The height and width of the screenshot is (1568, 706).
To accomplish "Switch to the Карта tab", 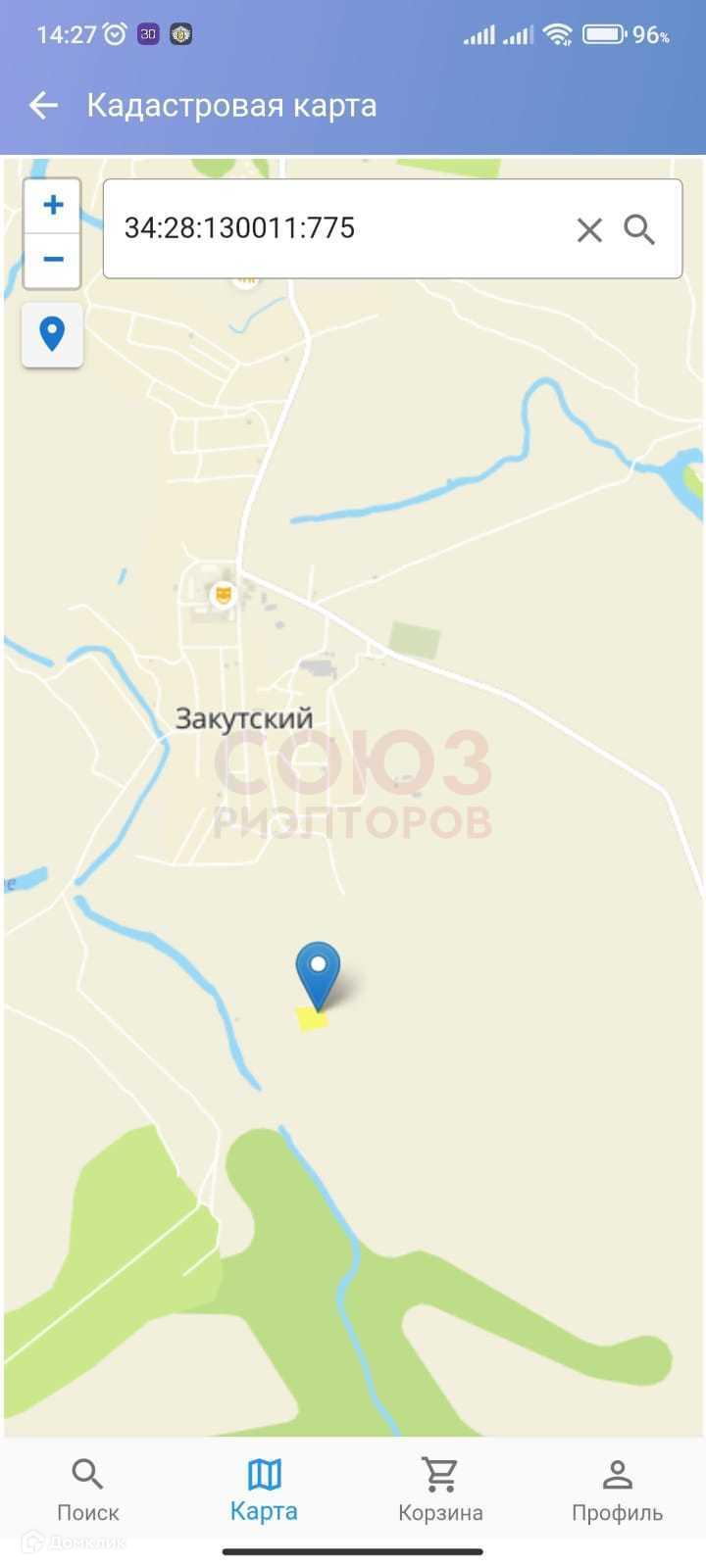I will 264,1490.
